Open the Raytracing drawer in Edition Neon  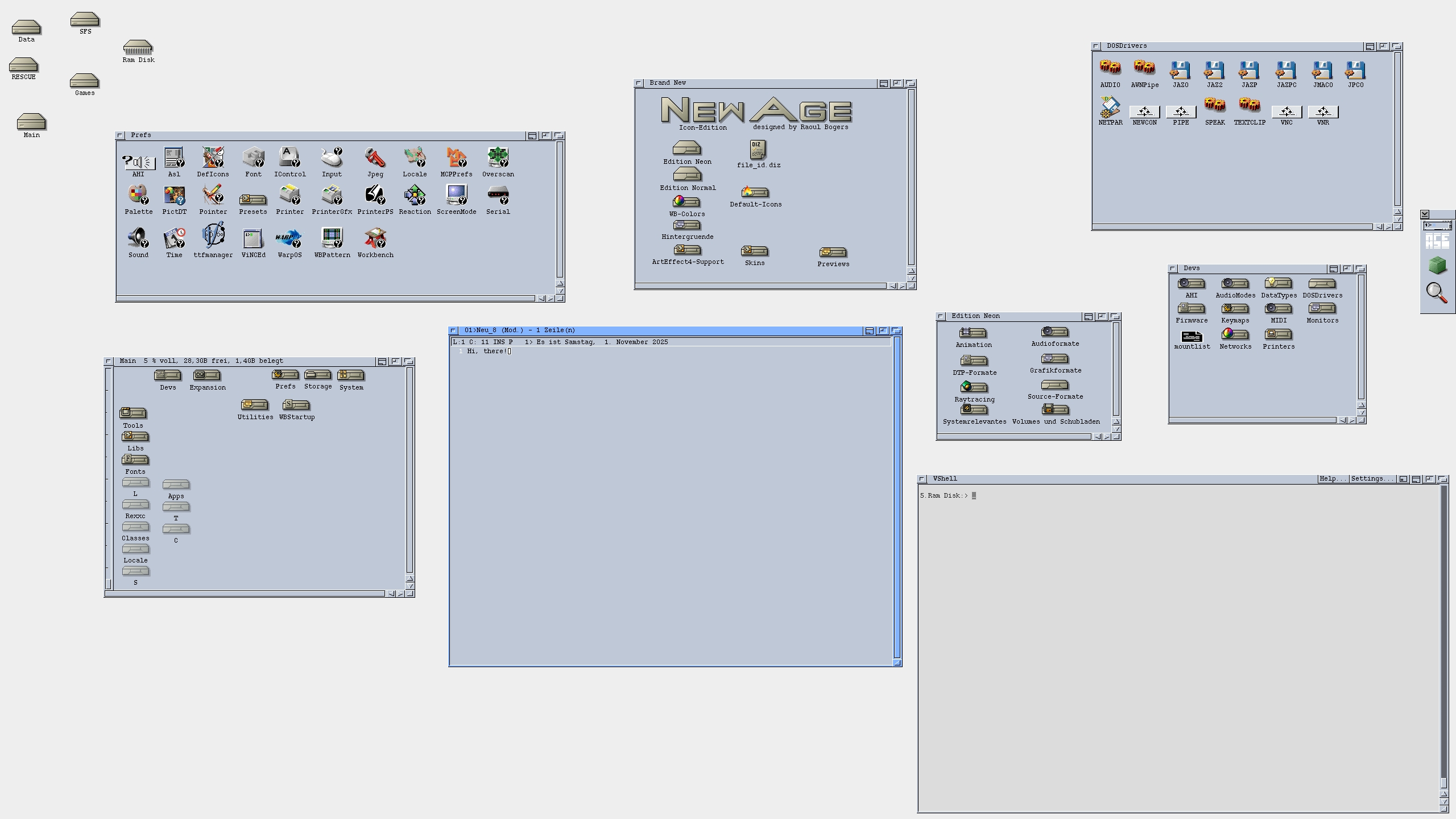click(974, 388)
